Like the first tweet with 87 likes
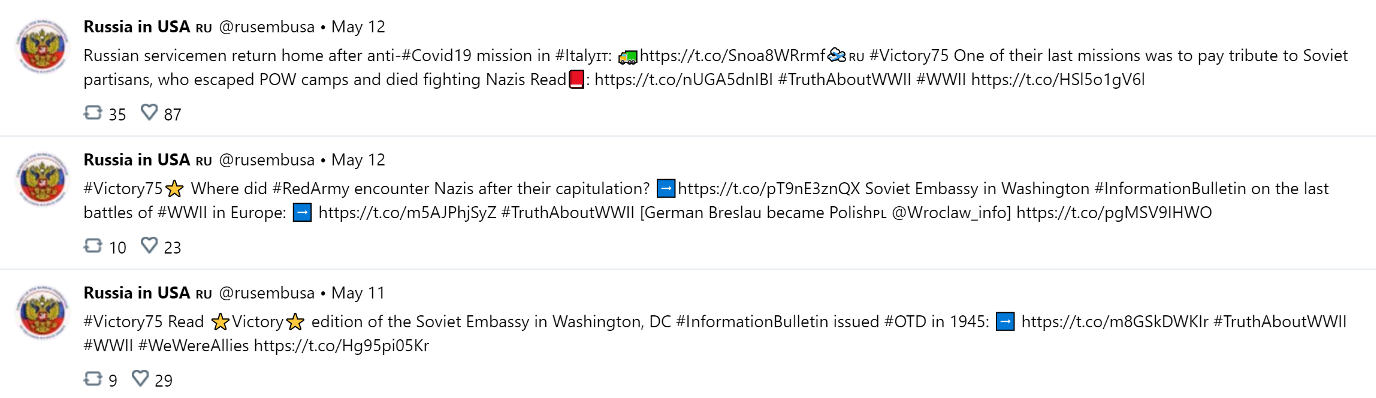The image size is (1376, 398). 149,113
